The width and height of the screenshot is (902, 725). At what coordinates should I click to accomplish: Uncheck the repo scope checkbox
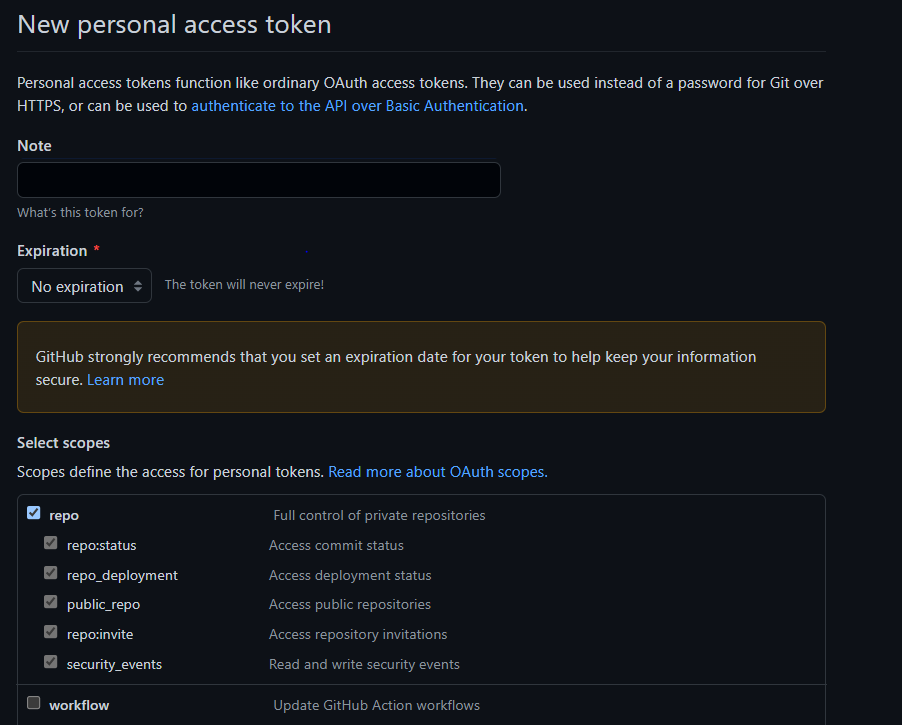(x=34, y=513)
